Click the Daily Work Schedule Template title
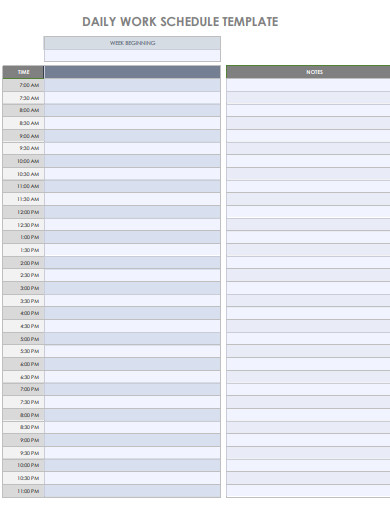 180,22
